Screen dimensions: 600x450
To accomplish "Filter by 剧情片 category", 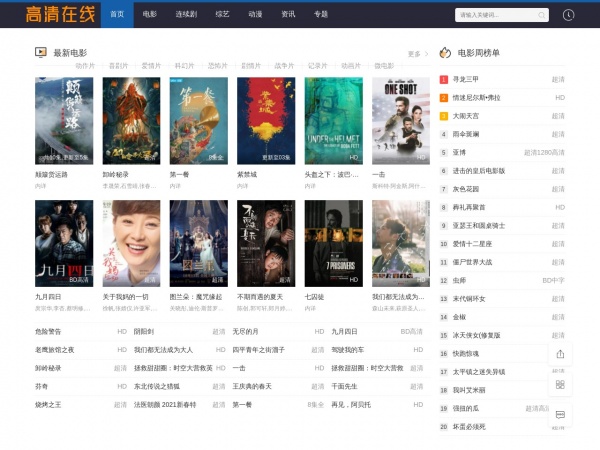I will point(251,66).
